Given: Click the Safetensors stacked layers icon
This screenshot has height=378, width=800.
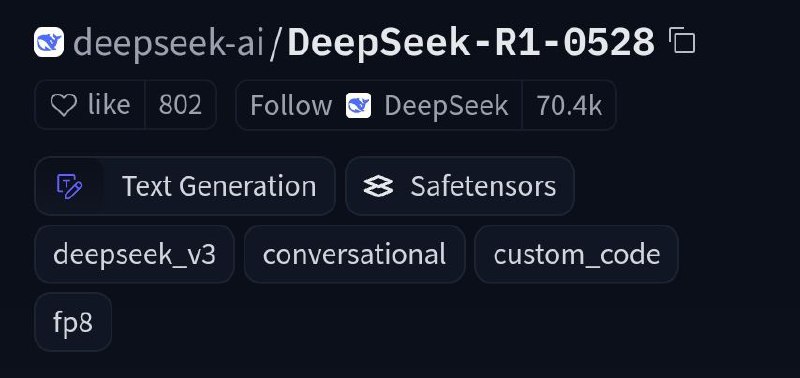Looking at the screenshot, I should [x=378, y=186].
